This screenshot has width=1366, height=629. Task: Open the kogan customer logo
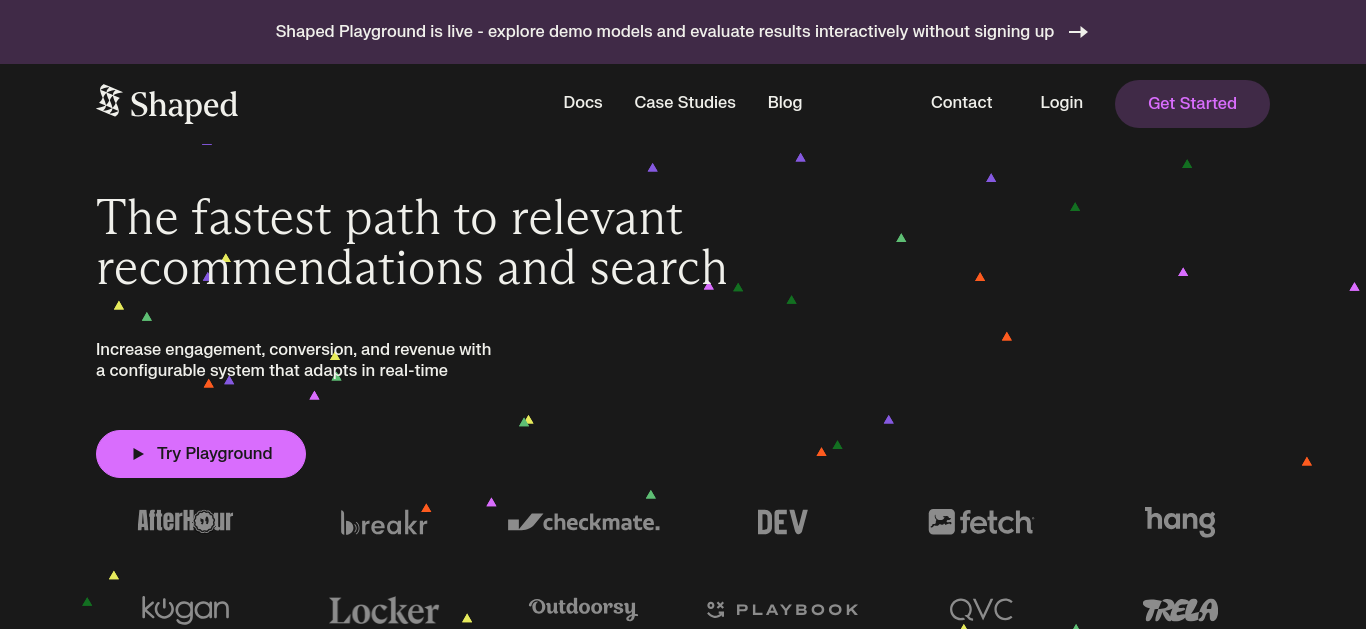coord(185,609)
